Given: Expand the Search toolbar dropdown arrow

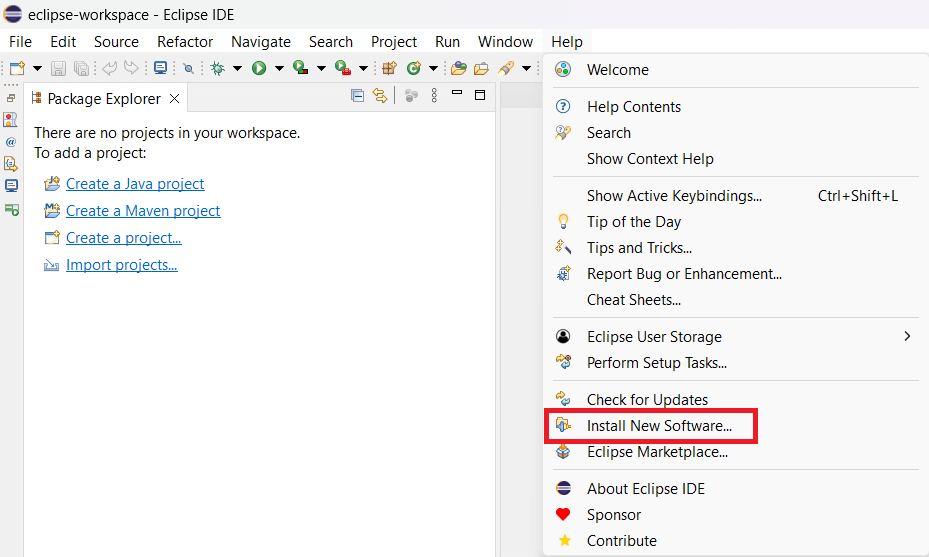Looking at the screenshot, I should coord(526,69).
